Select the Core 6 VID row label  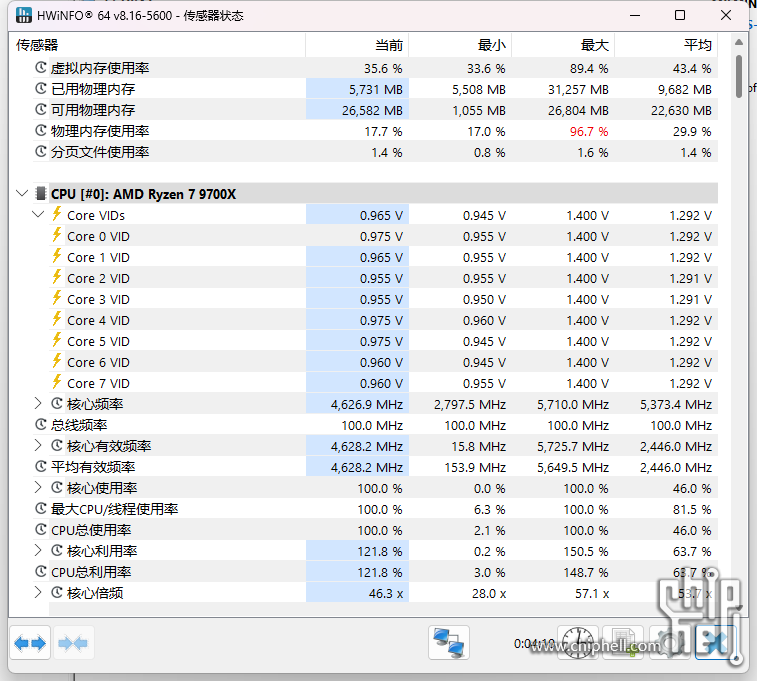(x=98, y=362)
